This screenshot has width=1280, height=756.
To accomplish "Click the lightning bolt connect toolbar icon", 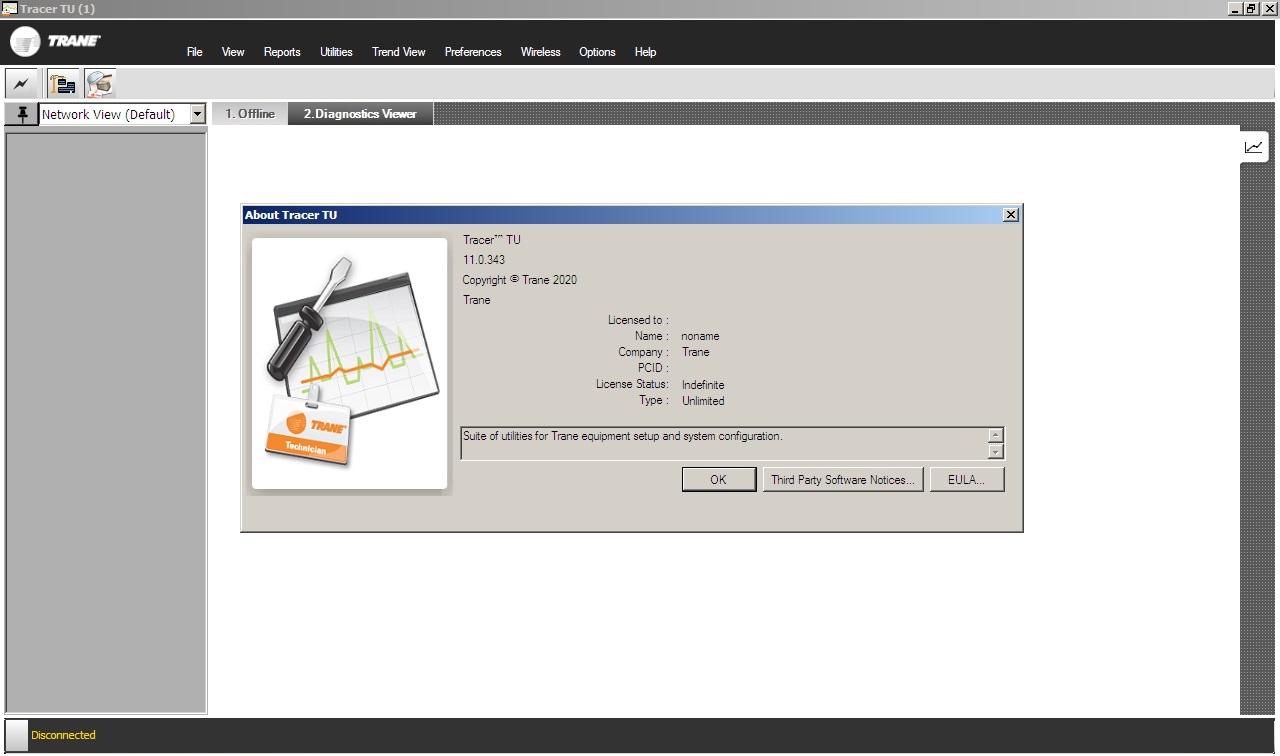I will (x=21, y=83).
